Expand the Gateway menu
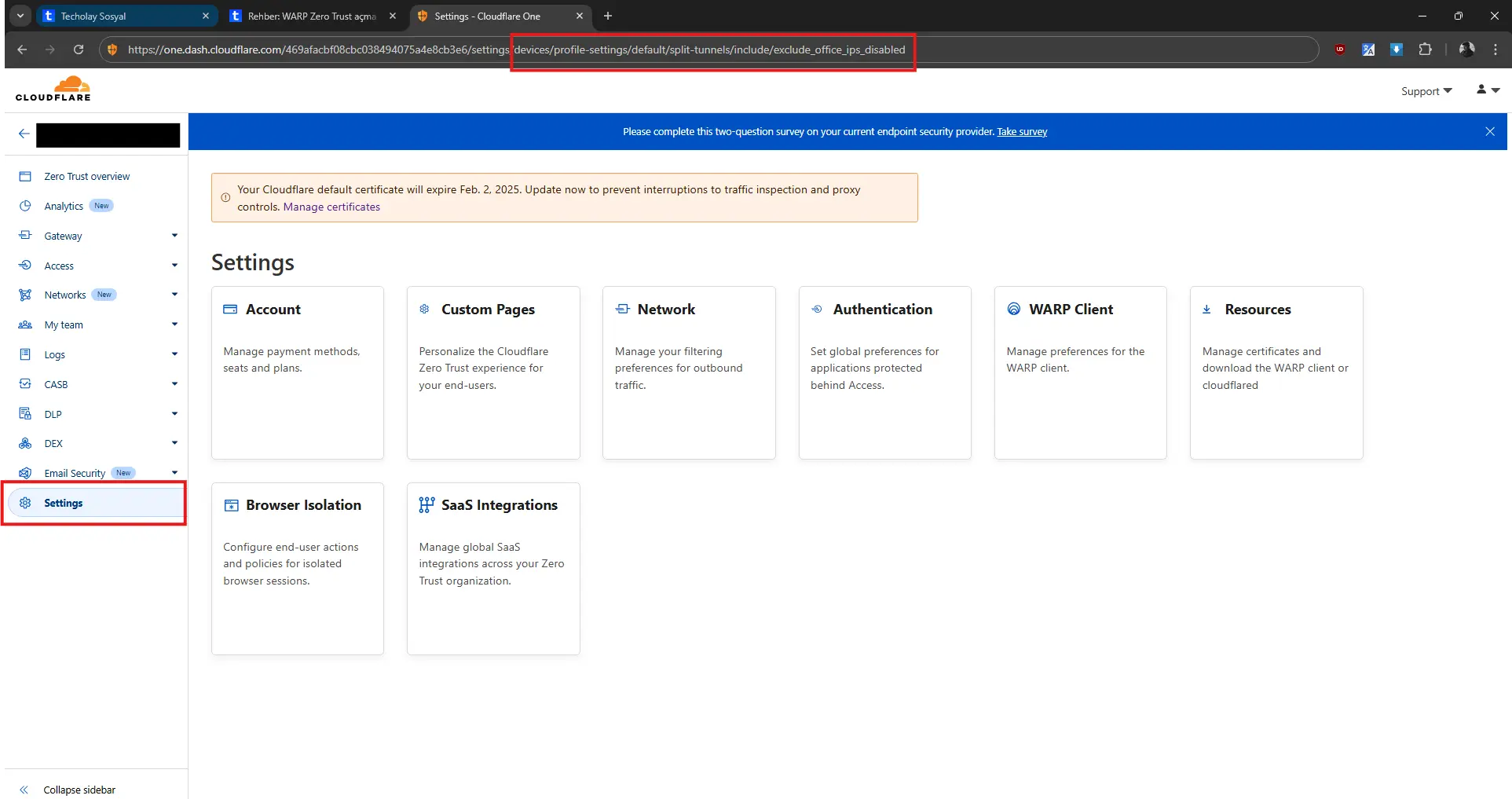 coord(174,236)
